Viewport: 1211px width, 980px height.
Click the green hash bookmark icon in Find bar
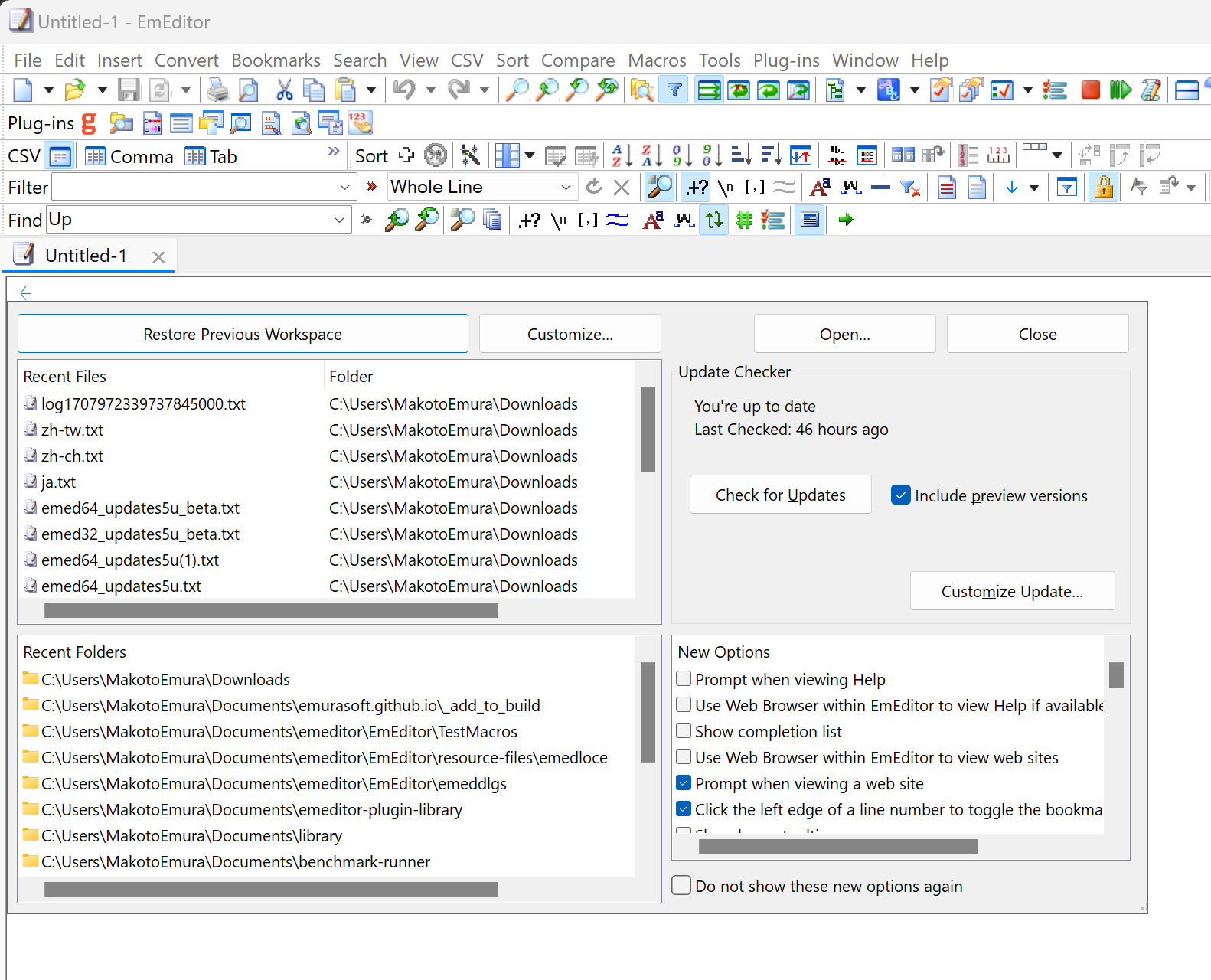click(x=744, y=220)
